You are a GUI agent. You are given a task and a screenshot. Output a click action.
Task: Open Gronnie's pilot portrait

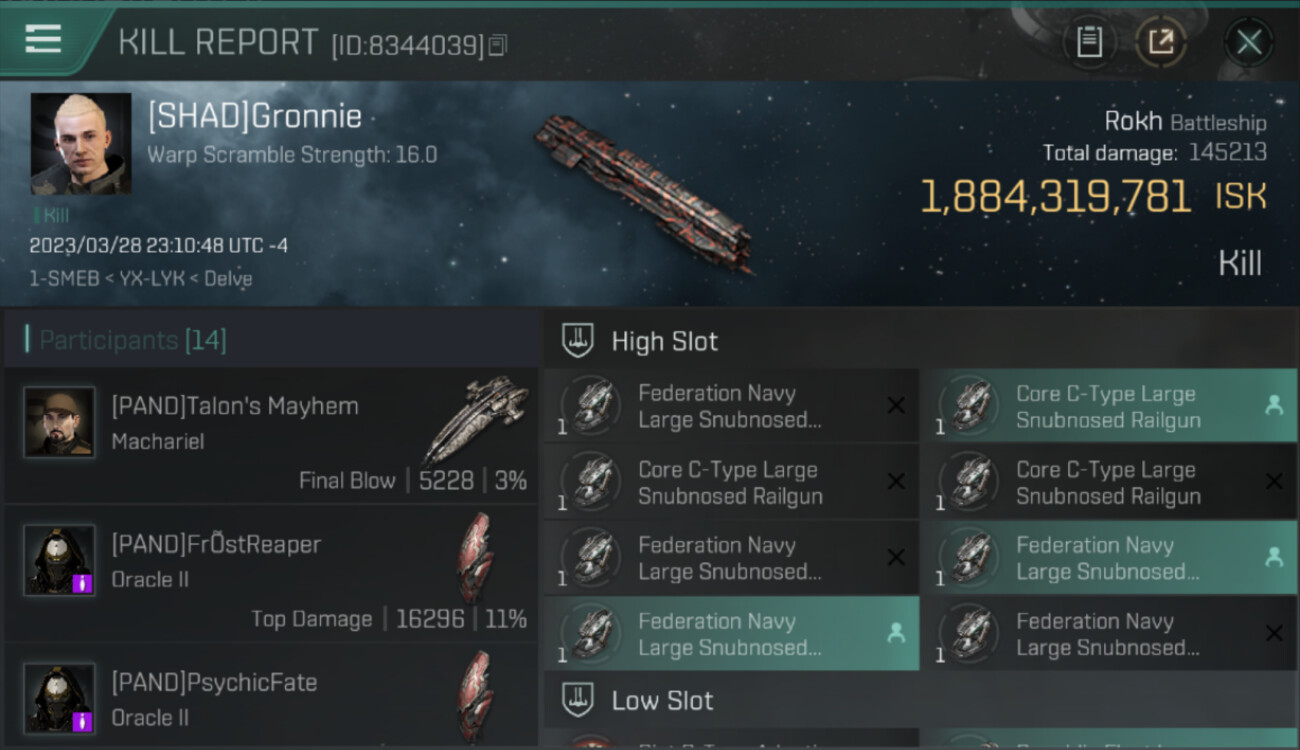click(x=81, y=144)
